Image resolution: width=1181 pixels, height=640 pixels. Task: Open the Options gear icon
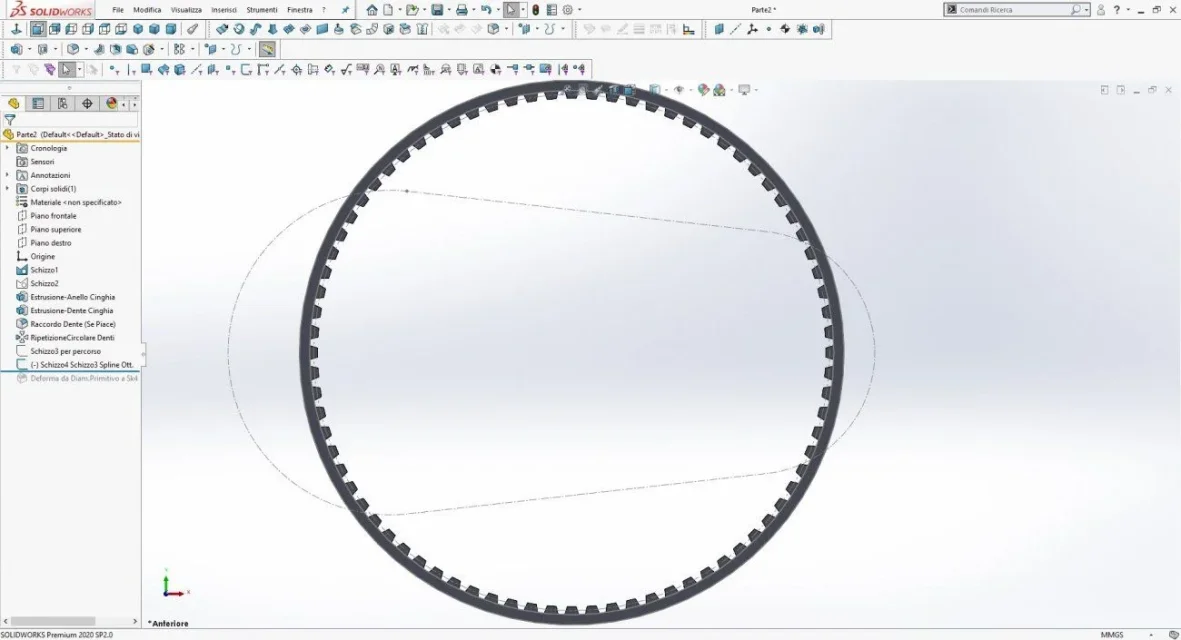(x=568, y=10)
